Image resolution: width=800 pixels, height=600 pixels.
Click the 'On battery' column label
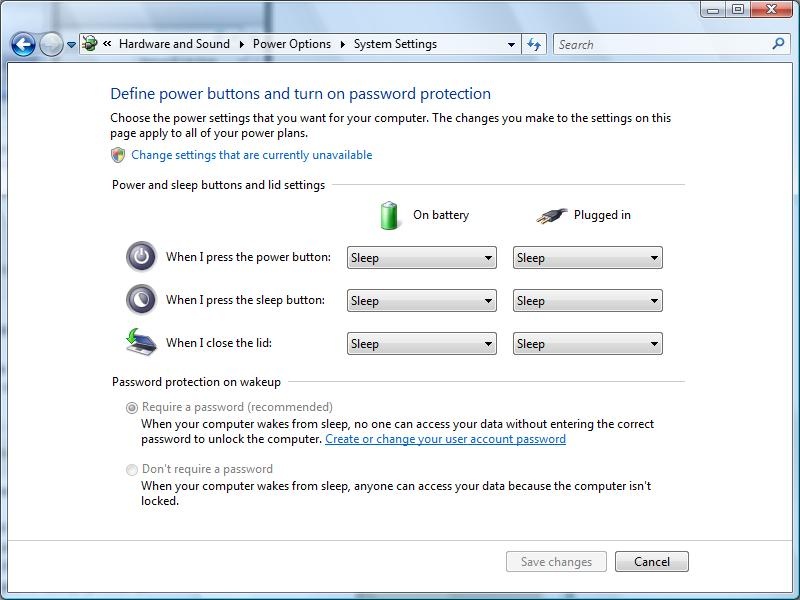(x=441, y=215)
